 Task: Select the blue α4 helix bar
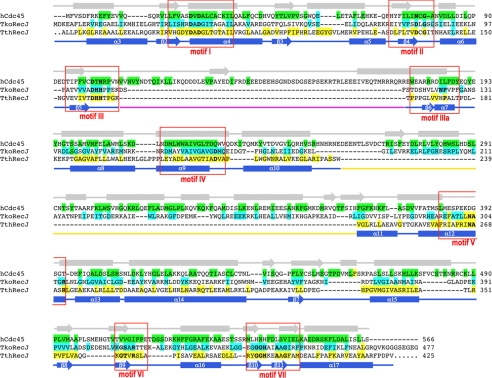tap(226, 41)
